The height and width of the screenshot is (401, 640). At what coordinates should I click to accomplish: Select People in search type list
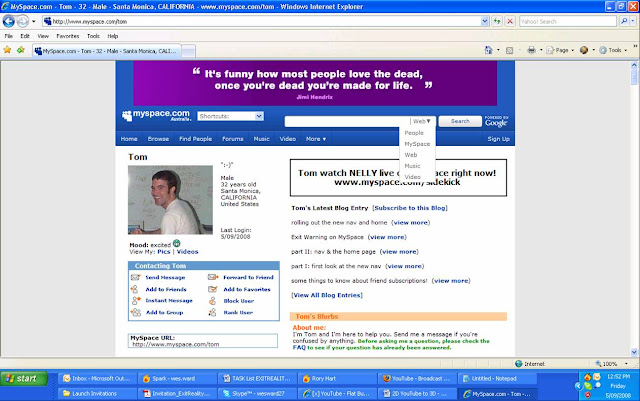(x=414, y=133)
